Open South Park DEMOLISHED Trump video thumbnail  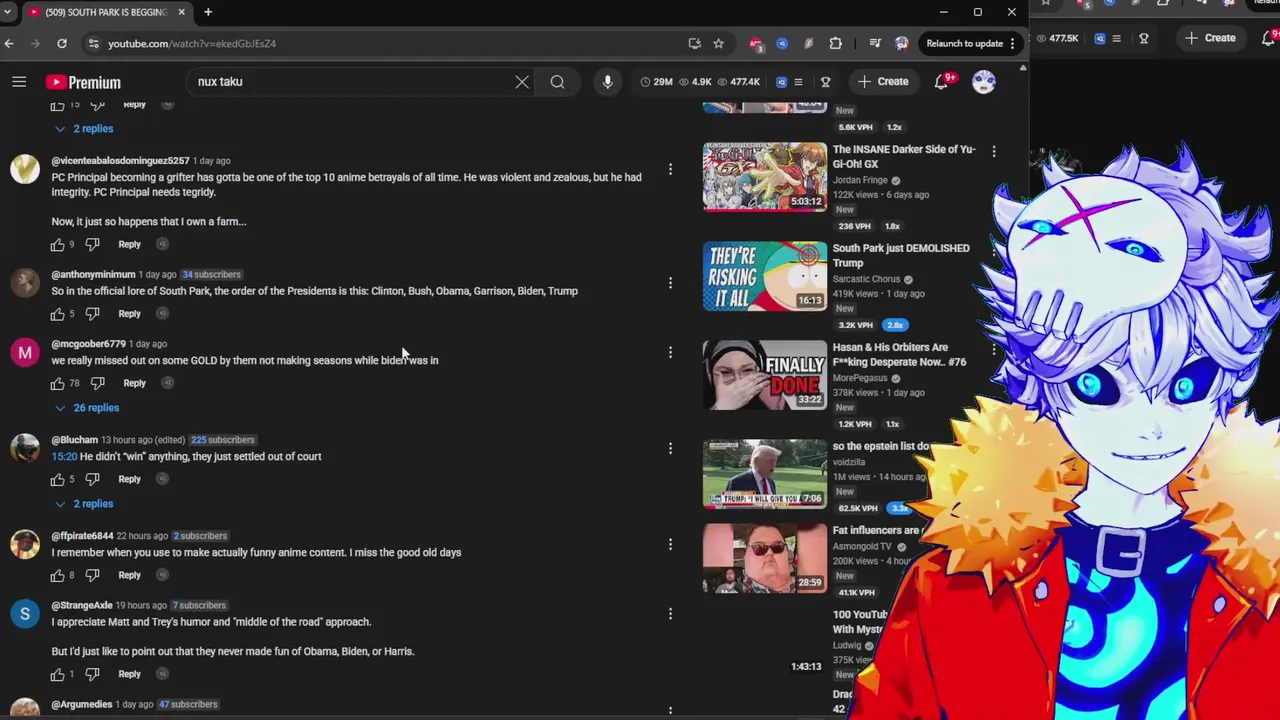[x=765, y=276]
